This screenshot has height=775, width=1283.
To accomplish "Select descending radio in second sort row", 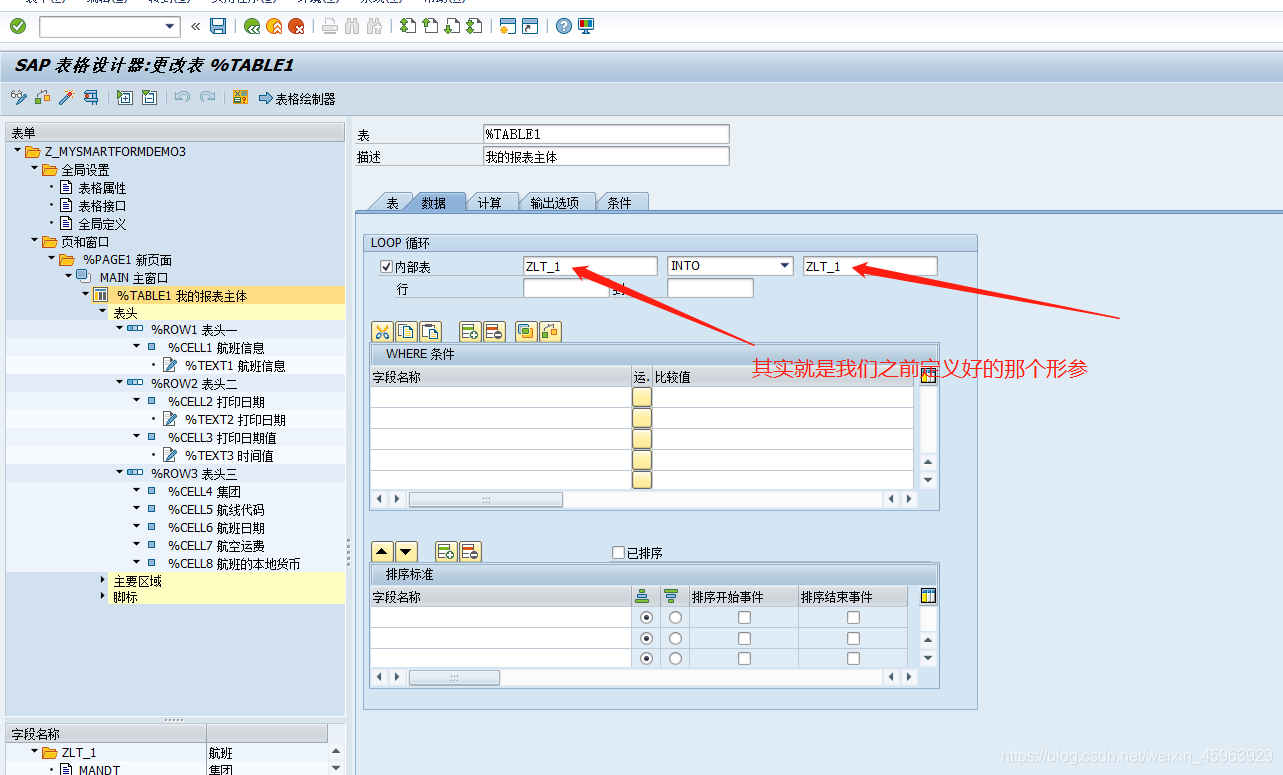I will tap(675, 638).
